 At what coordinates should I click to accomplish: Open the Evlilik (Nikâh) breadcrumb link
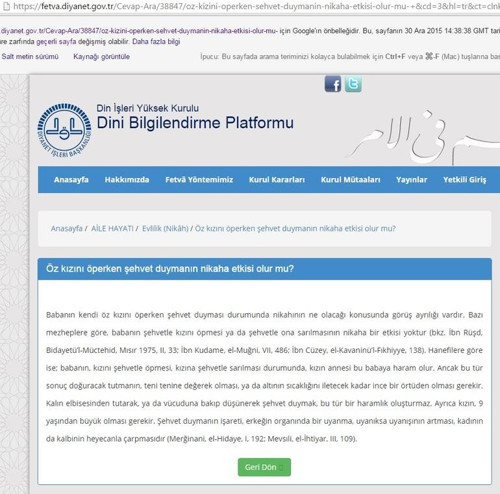[165, 228]
